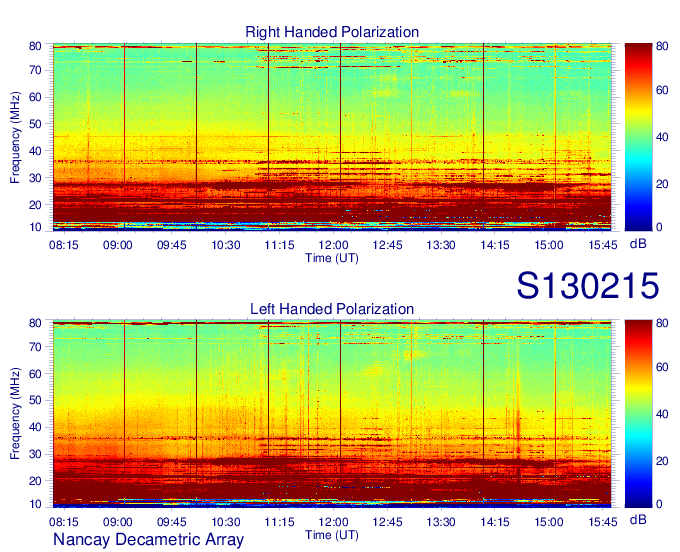Click the 20 dB label on Left Handed color bar
Image resolution: width=680 pixels, height=552 pixels.
(x=662, y=461)
